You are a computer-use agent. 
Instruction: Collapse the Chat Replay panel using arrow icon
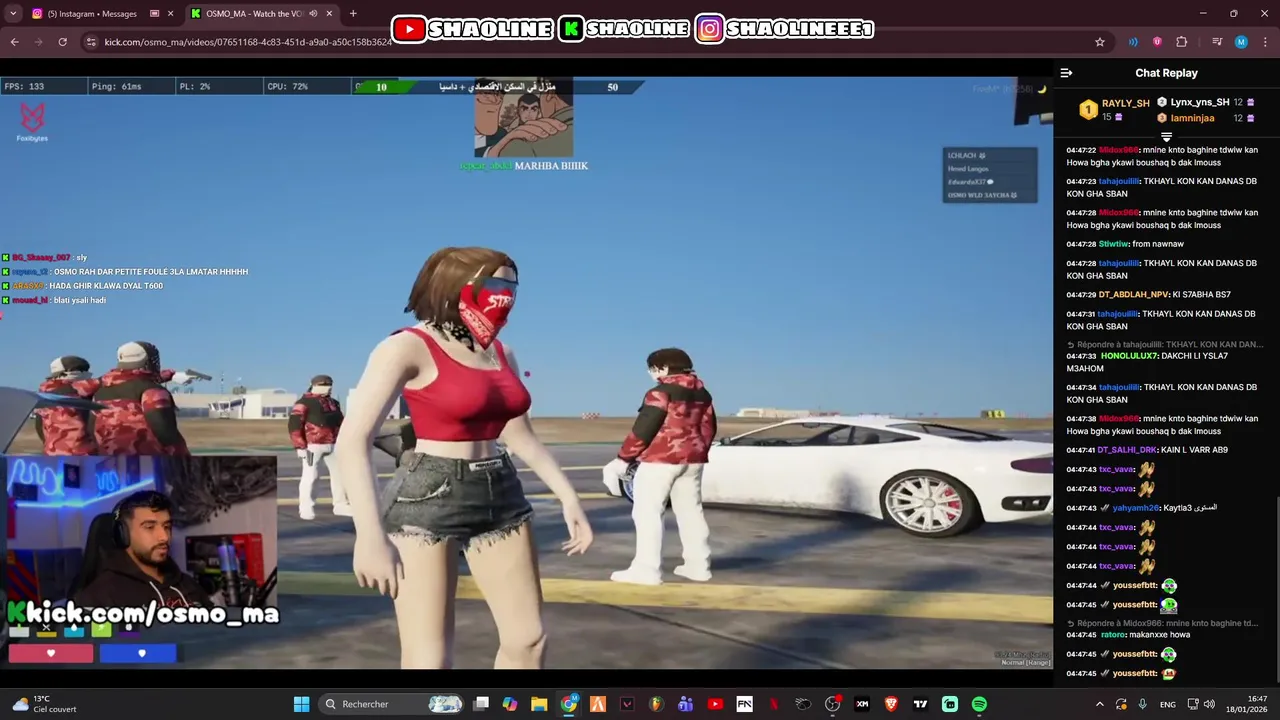1066,73
